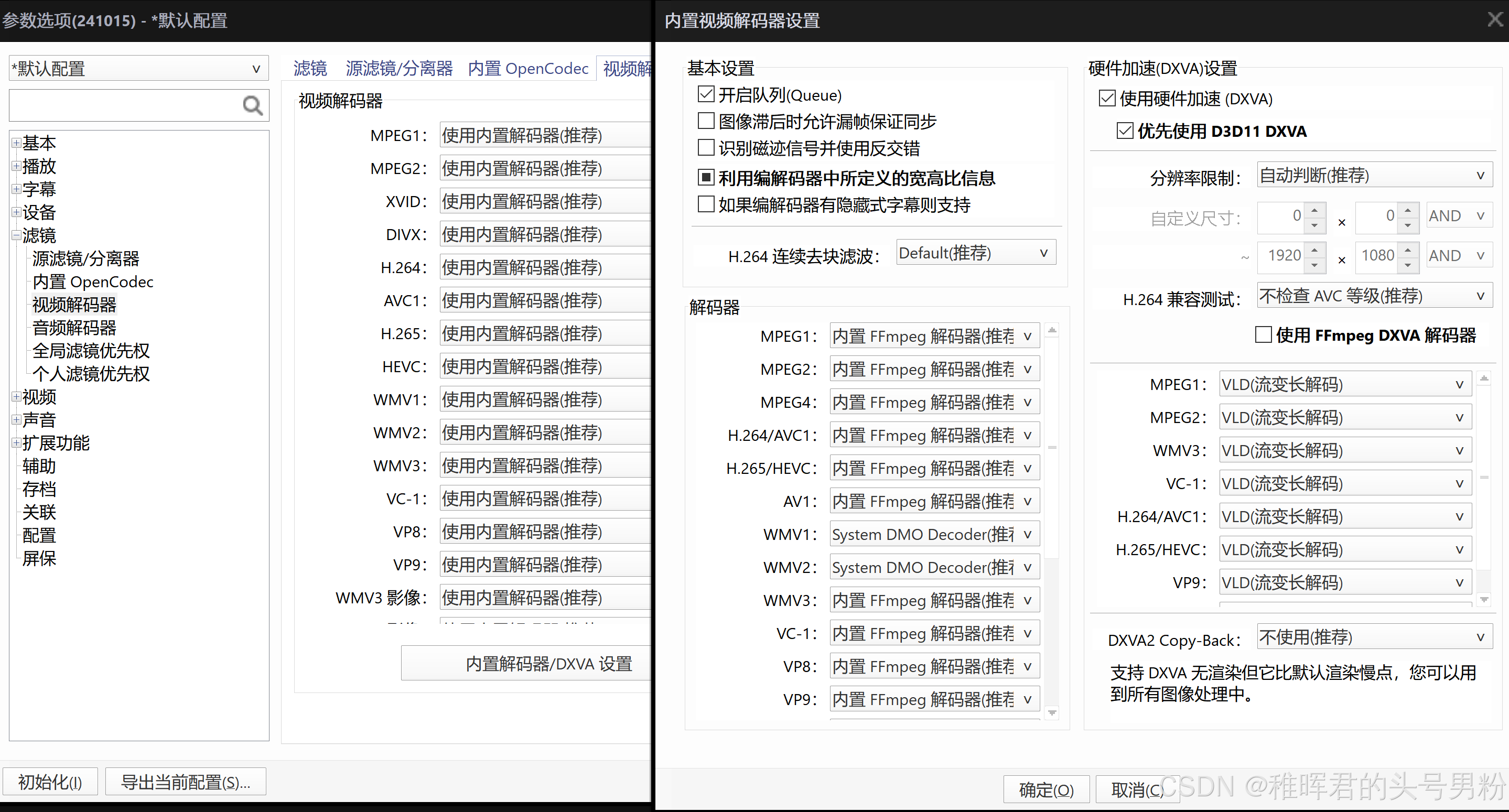Open 分辨率限制 dropdown list
Image resolution: width=1509 pixels, height=812 pixels.
[1374, 175]
